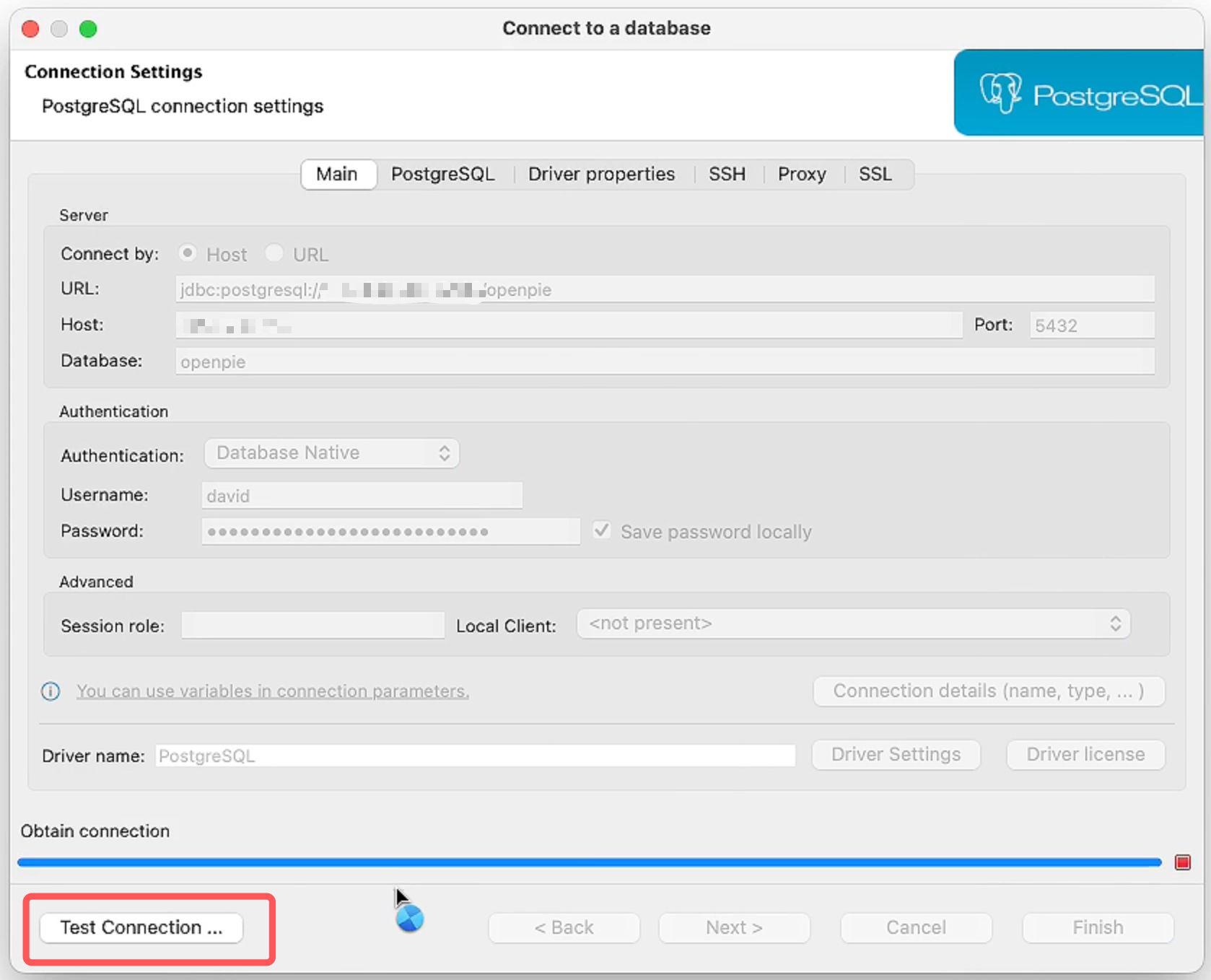Click the Driver name field PostgreSQL
This screenshot has height=980, width=1211.
pyautogui.click(x=475, y=756)
